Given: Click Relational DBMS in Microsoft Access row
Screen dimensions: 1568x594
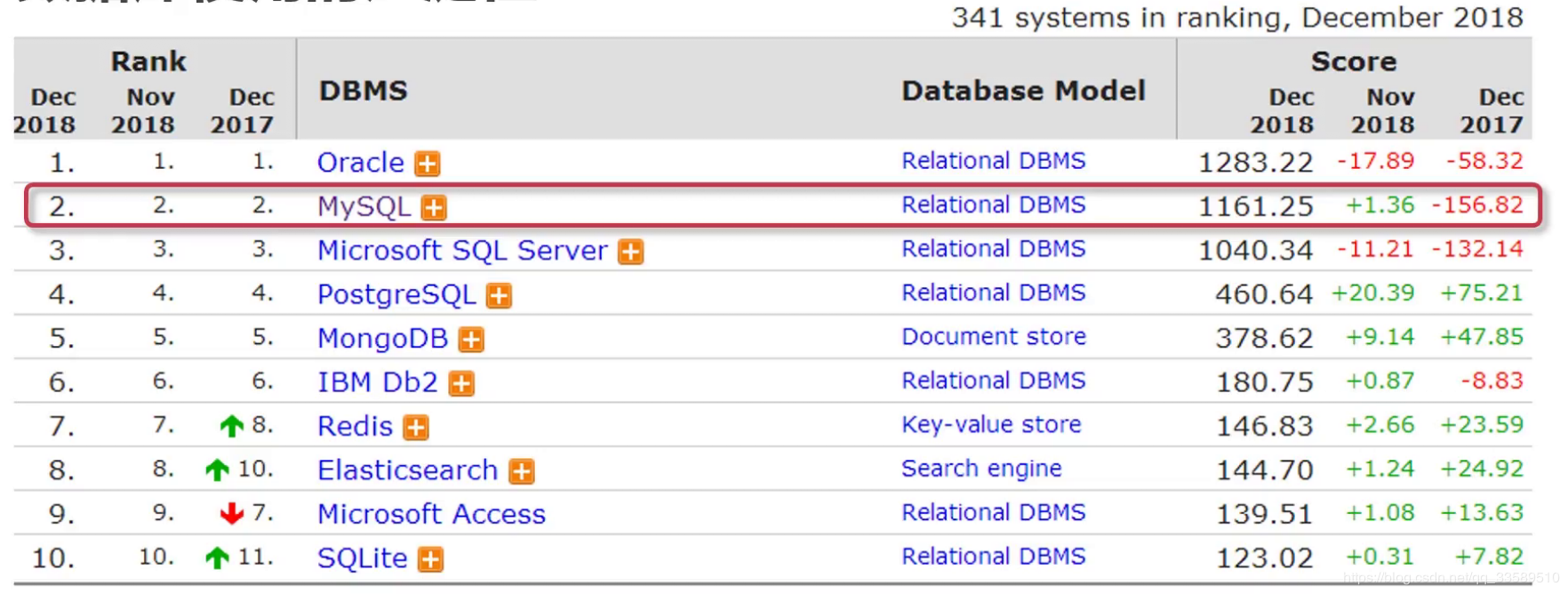Looking at the screenshot, I should [x=994, y=512].
